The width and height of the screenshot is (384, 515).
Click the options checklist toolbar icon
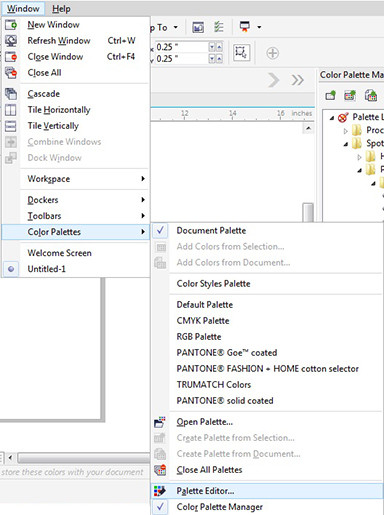(x=219, y=27)
